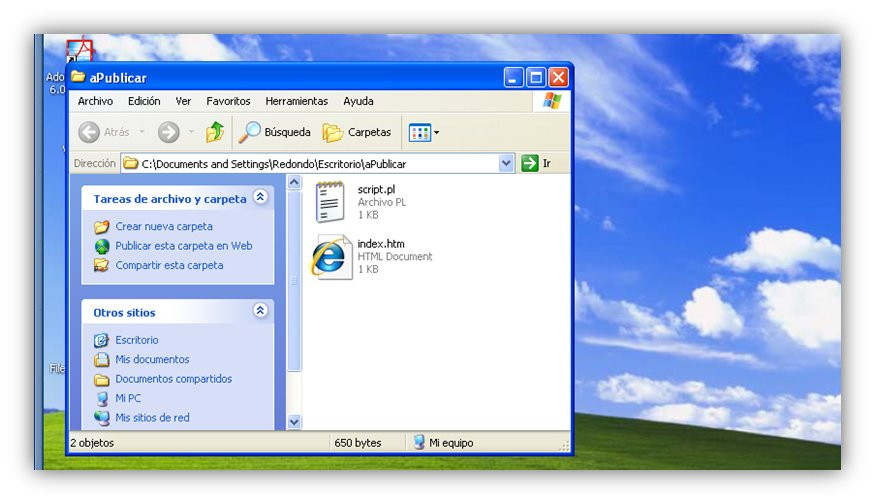Image resolution: width=875 pixels, height=504 pixels.
Task: Open Documentos compartidos link
Action: [x=174, y=380]
